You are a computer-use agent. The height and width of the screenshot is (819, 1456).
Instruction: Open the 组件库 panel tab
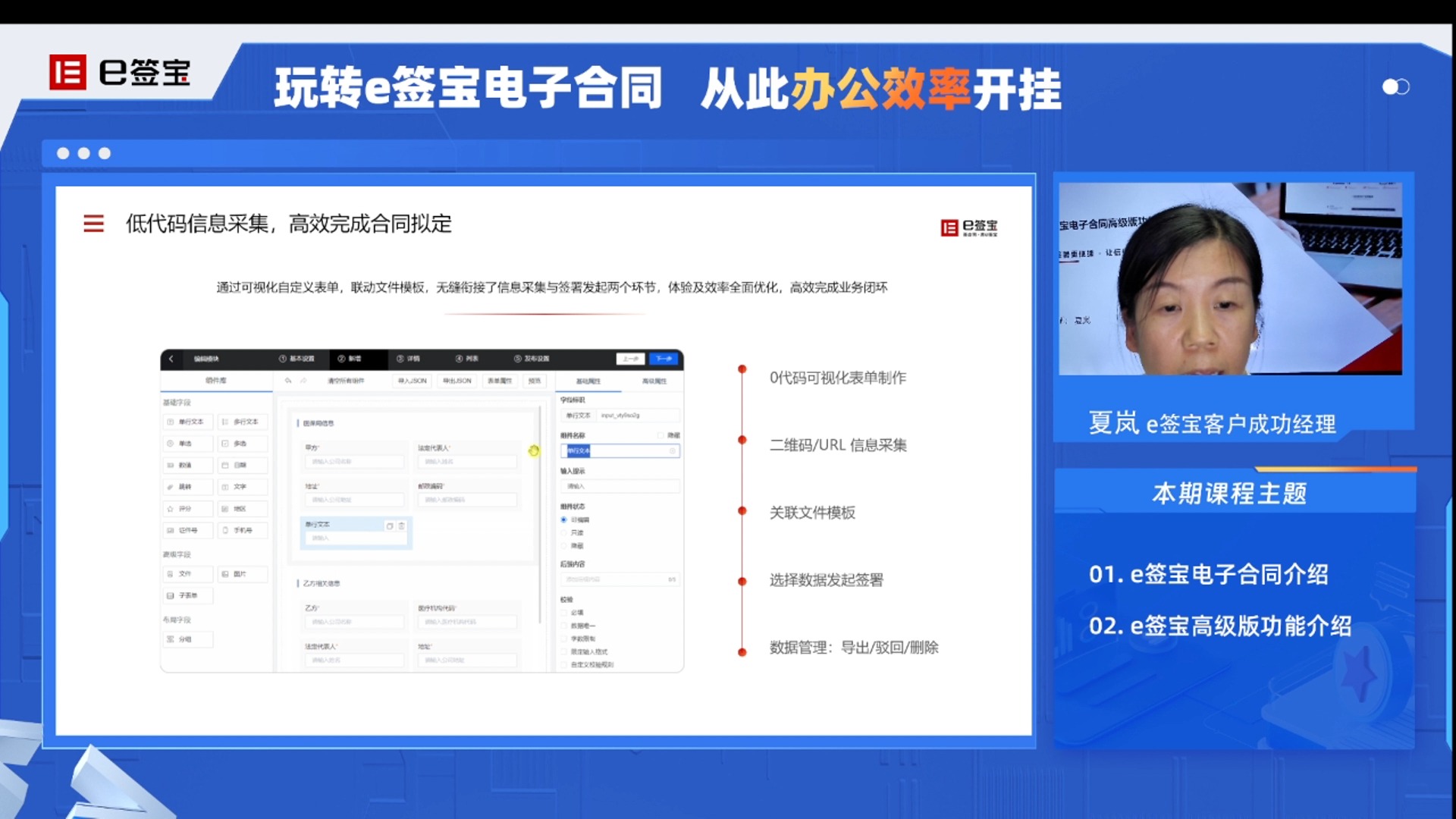point(216,381)
